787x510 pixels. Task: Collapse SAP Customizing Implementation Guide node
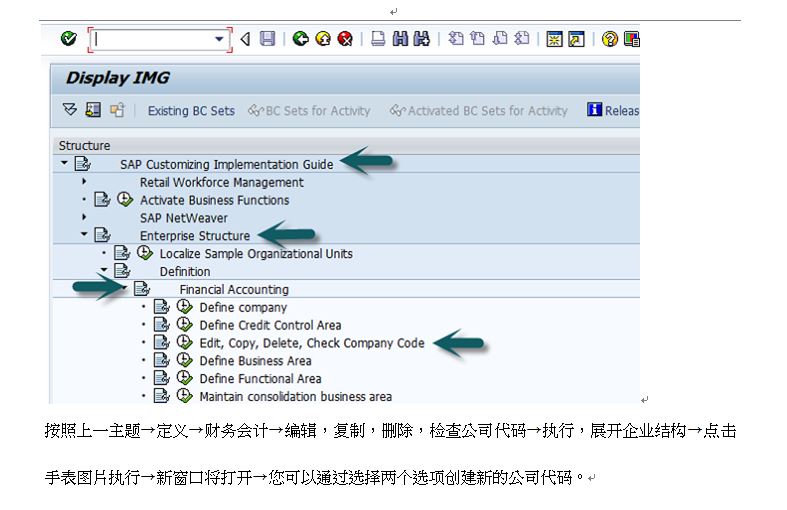pyautogui.click(x=64, y=163)
